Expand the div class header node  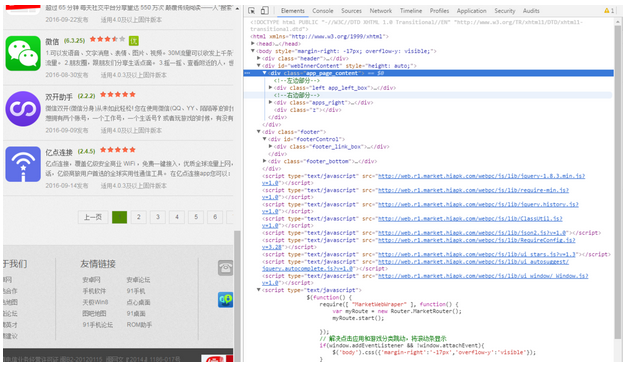coord(259,58)
